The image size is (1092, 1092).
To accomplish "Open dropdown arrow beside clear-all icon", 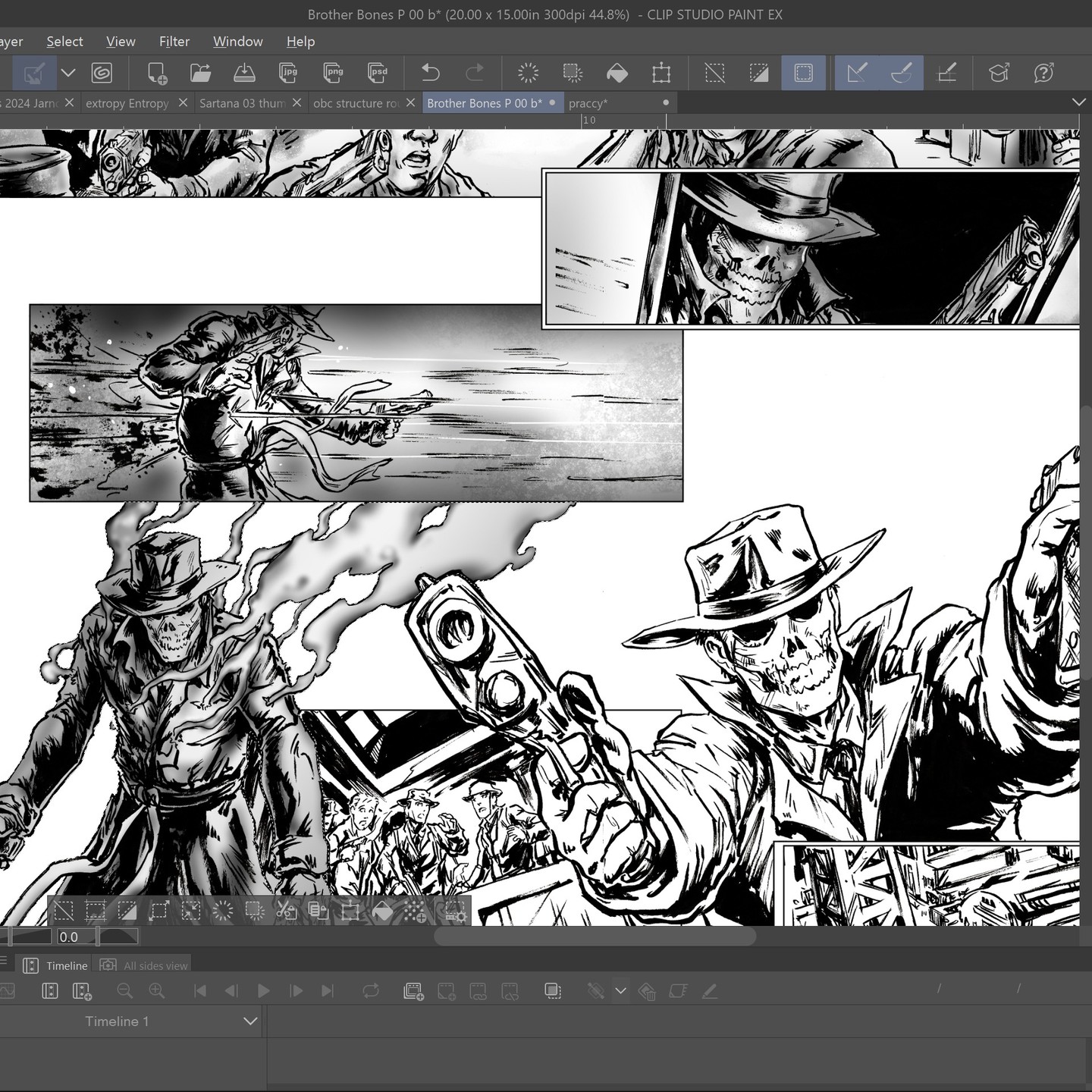I will 68,73.
